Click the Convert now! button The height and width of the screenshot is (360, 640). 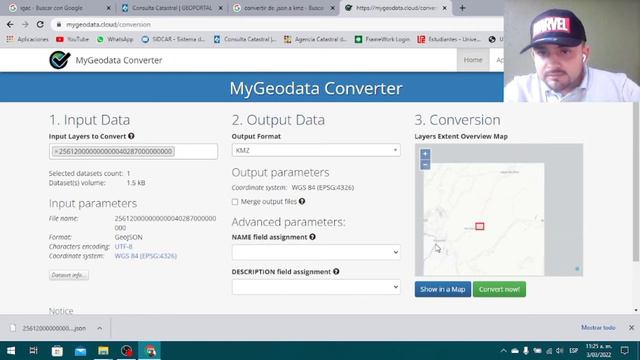(x=499, y=289)
